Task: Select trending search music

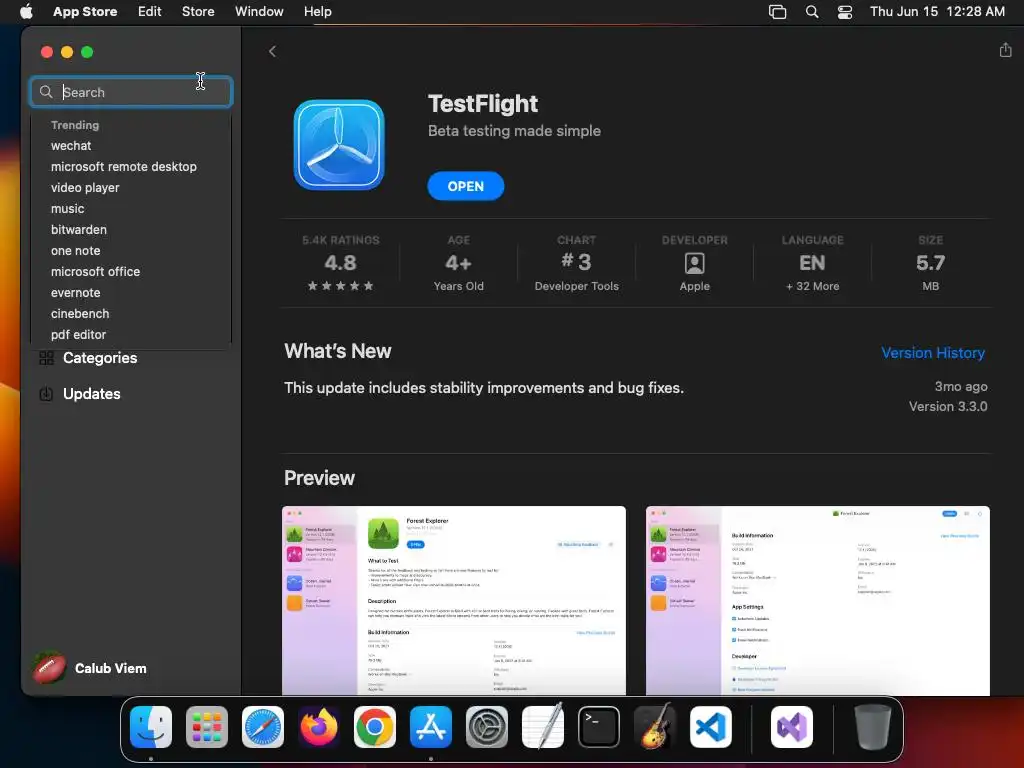Action: (x=67, y=208)
